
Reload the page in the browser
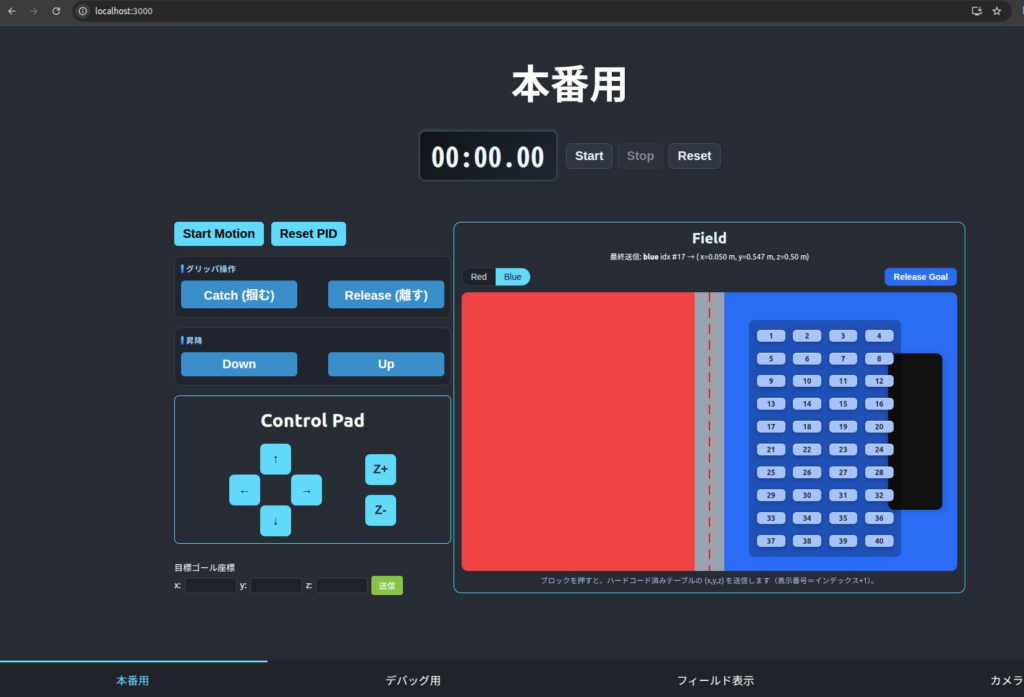(x=56, y=11)
